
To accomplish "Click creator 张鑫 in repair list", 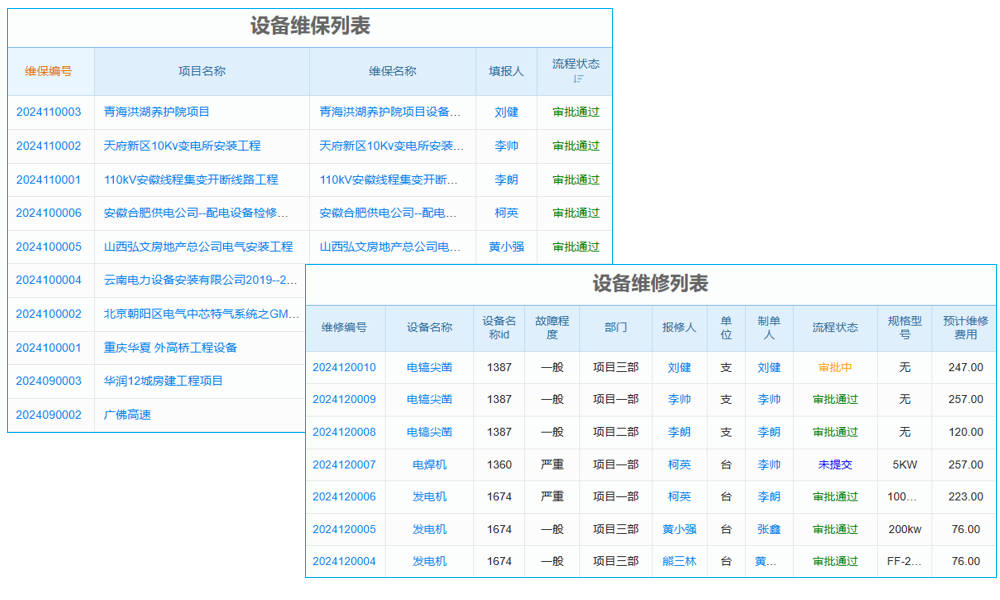I will click(769, 529).
